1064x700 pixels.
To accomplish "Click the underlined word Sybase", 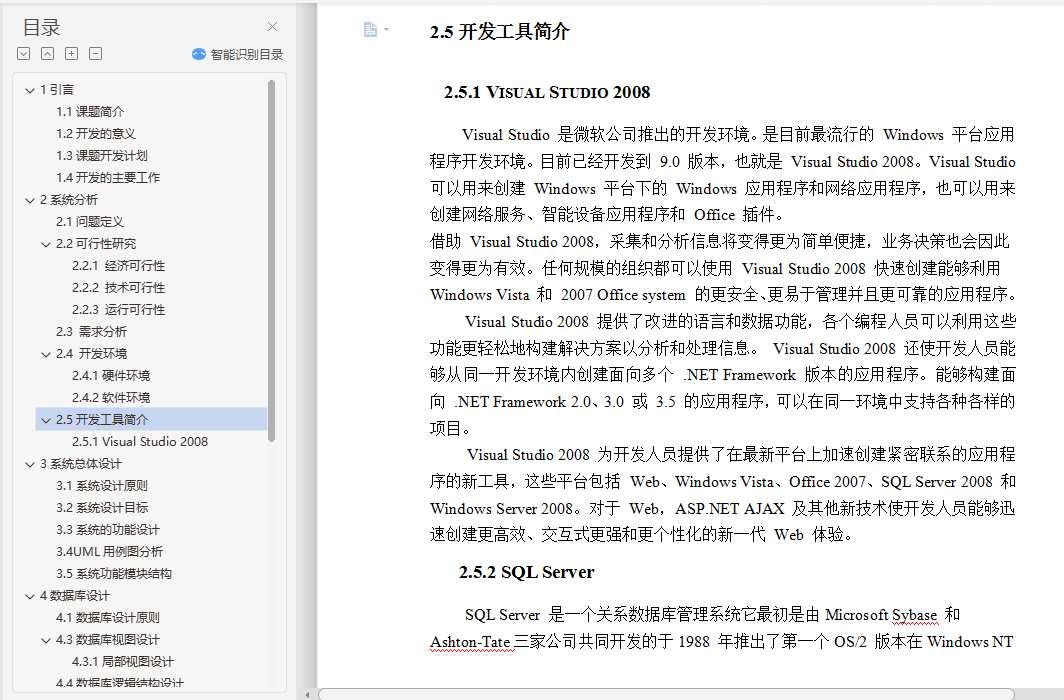I will pos(914,615).
